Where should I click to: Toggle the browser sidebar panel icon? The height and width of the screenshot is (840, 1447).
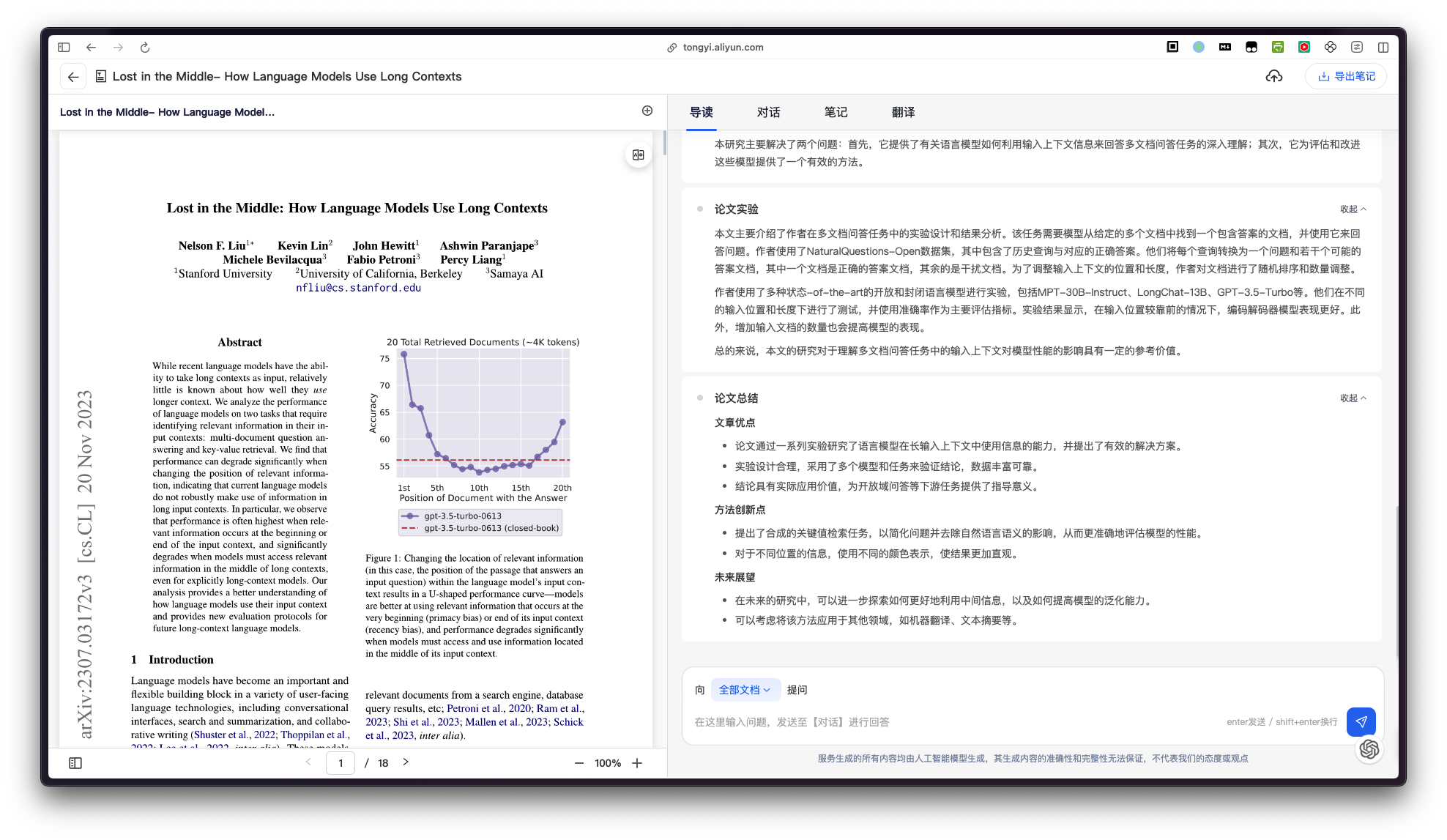(64, 47)
